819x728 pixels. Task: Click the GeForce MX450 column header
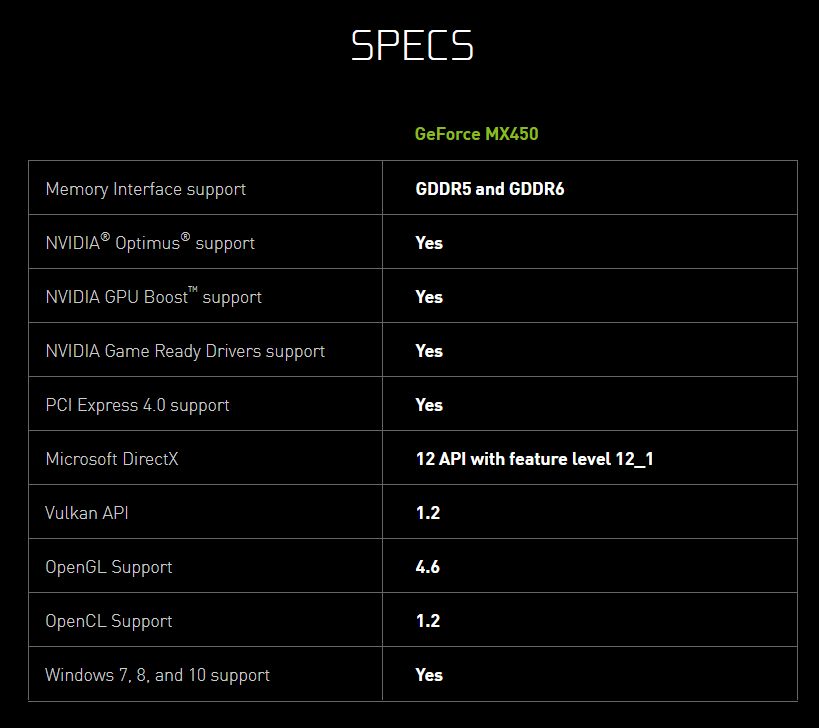point(476,134)
